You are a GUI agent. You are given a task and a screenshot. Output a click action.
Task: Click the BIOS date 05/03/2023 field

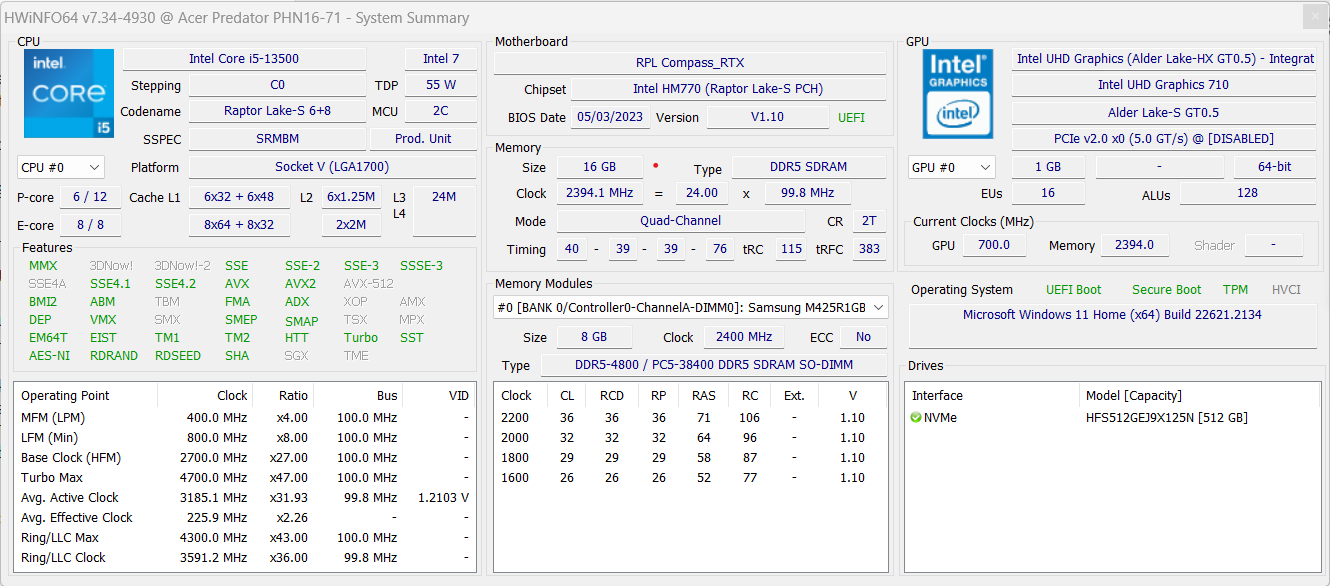[x=610, y=118]
